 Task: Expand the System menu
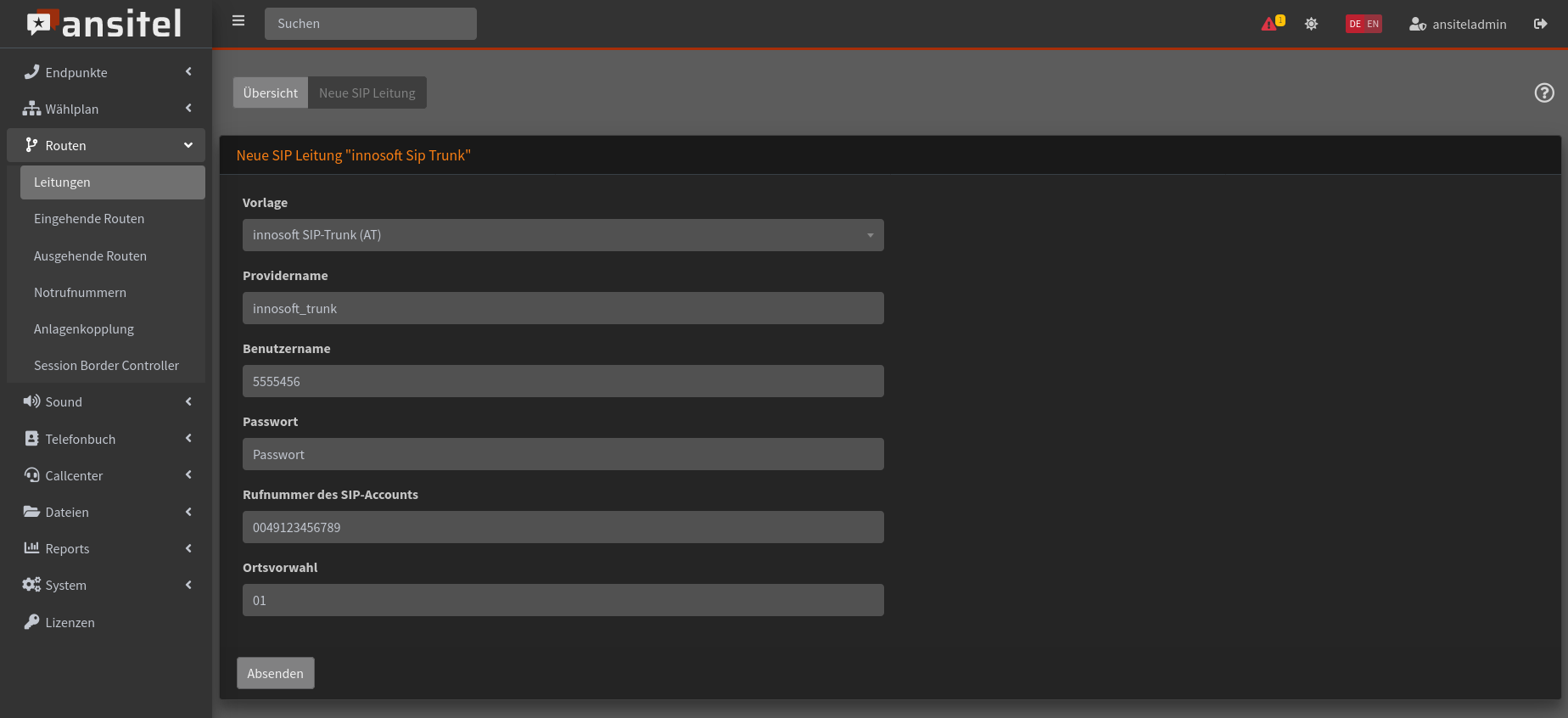coord(106,585)
